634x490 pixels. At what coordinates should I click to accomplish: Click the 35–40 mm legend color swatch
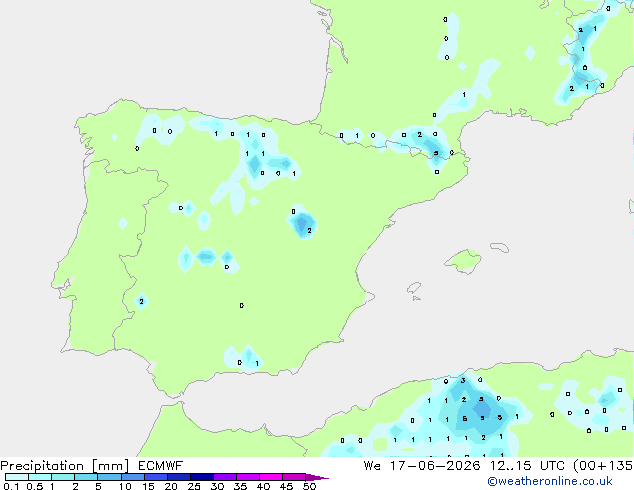click(247, 477)
